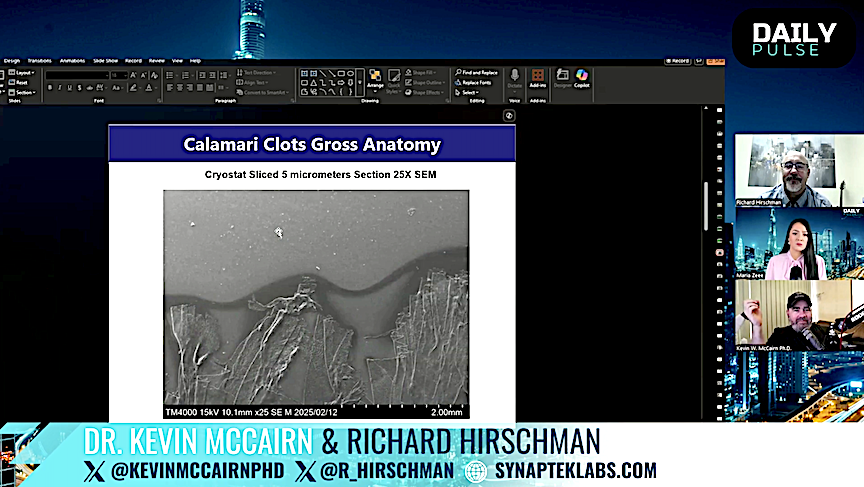Open the font name combo box
The image size is (864, 487).
pos(76,75)
